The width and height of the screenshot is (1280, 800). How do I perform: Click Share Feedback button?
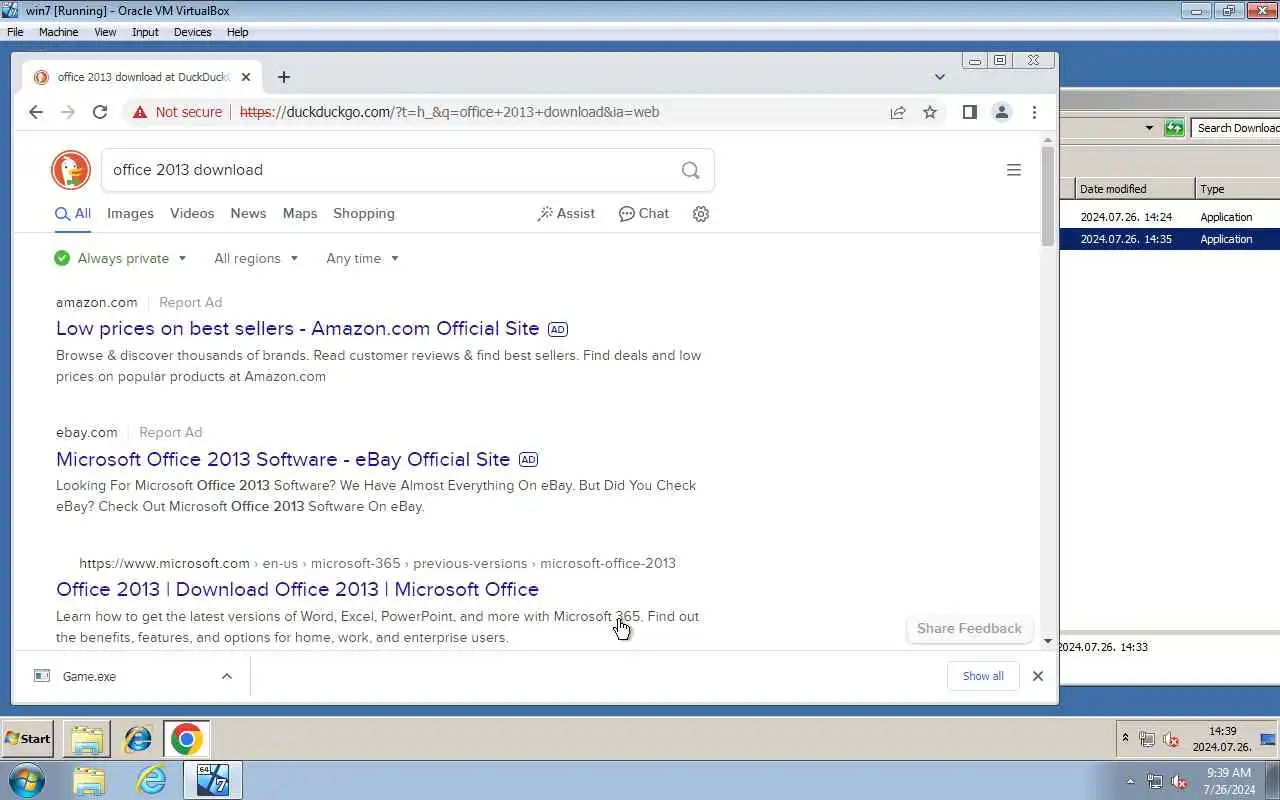pyautogui.click(x=969, y=629)
